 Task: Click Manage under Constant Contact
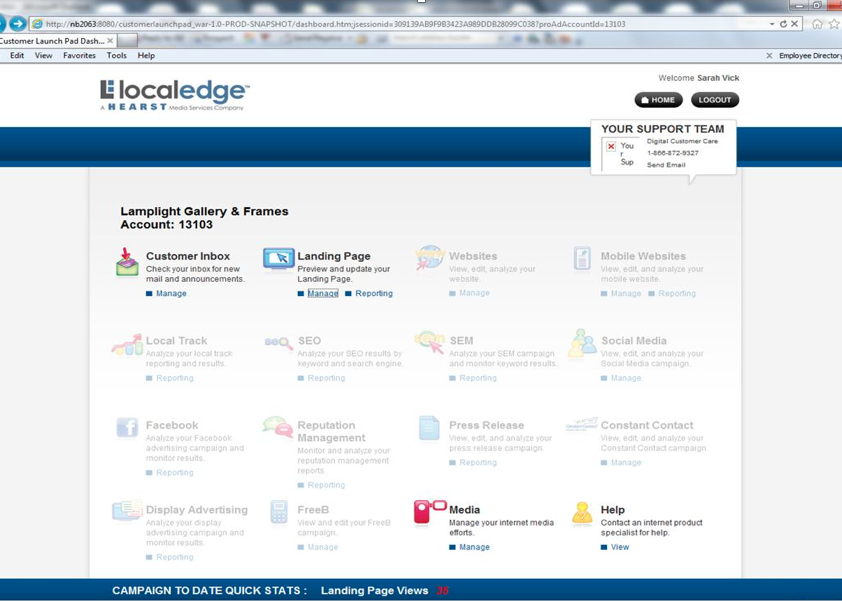[626, 462]
